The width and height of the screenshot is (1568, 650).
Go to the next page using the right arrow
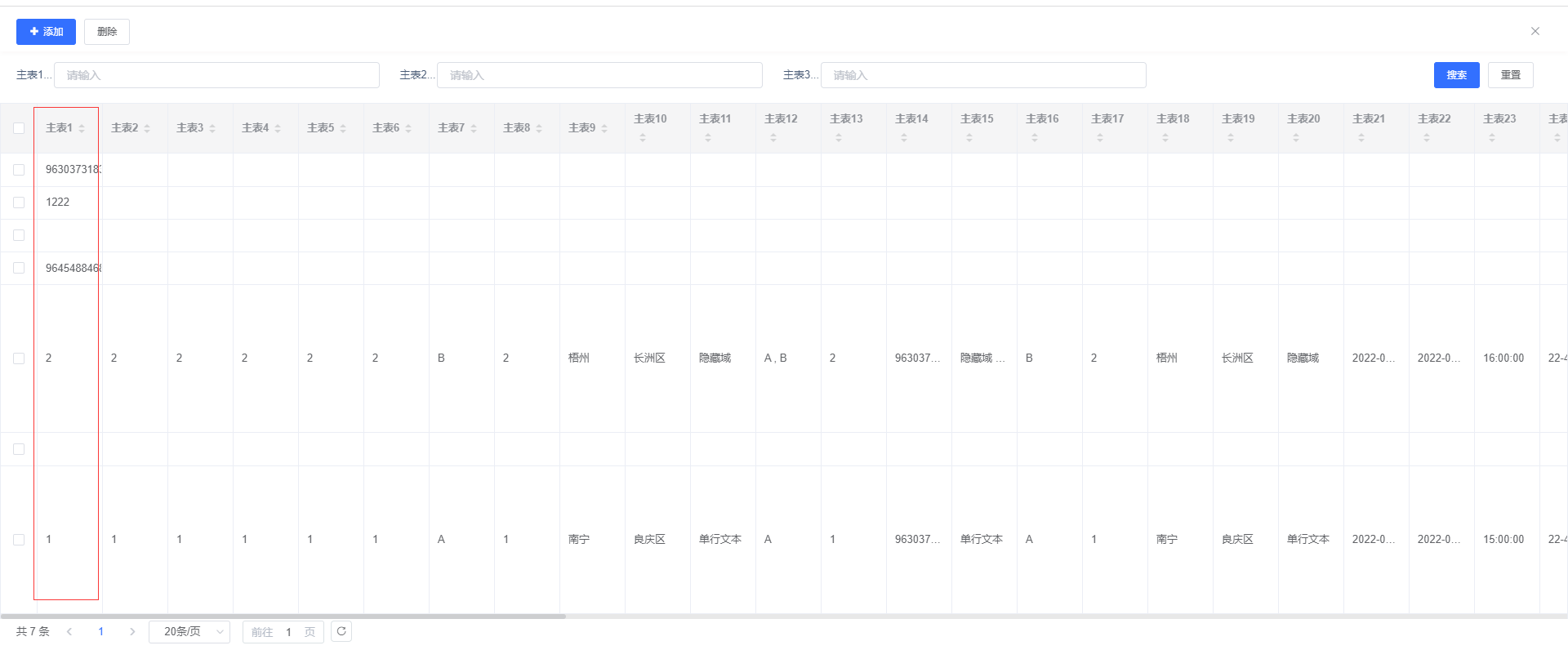[132, 631]
